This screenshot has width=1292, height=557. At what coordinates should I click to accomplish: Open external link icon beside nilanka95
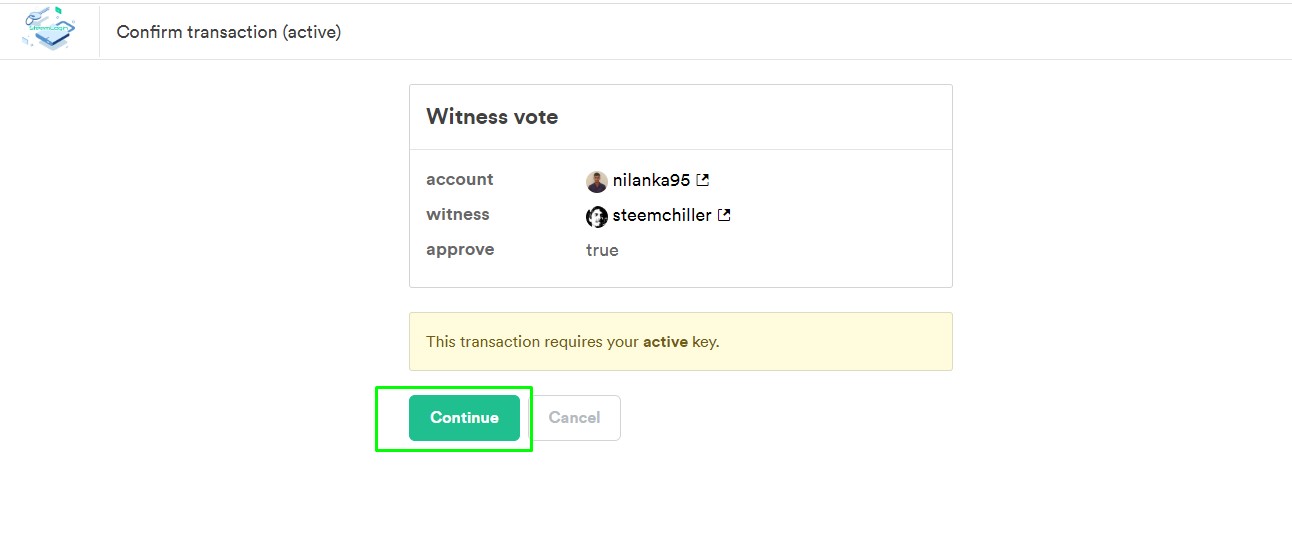(703, 180)
